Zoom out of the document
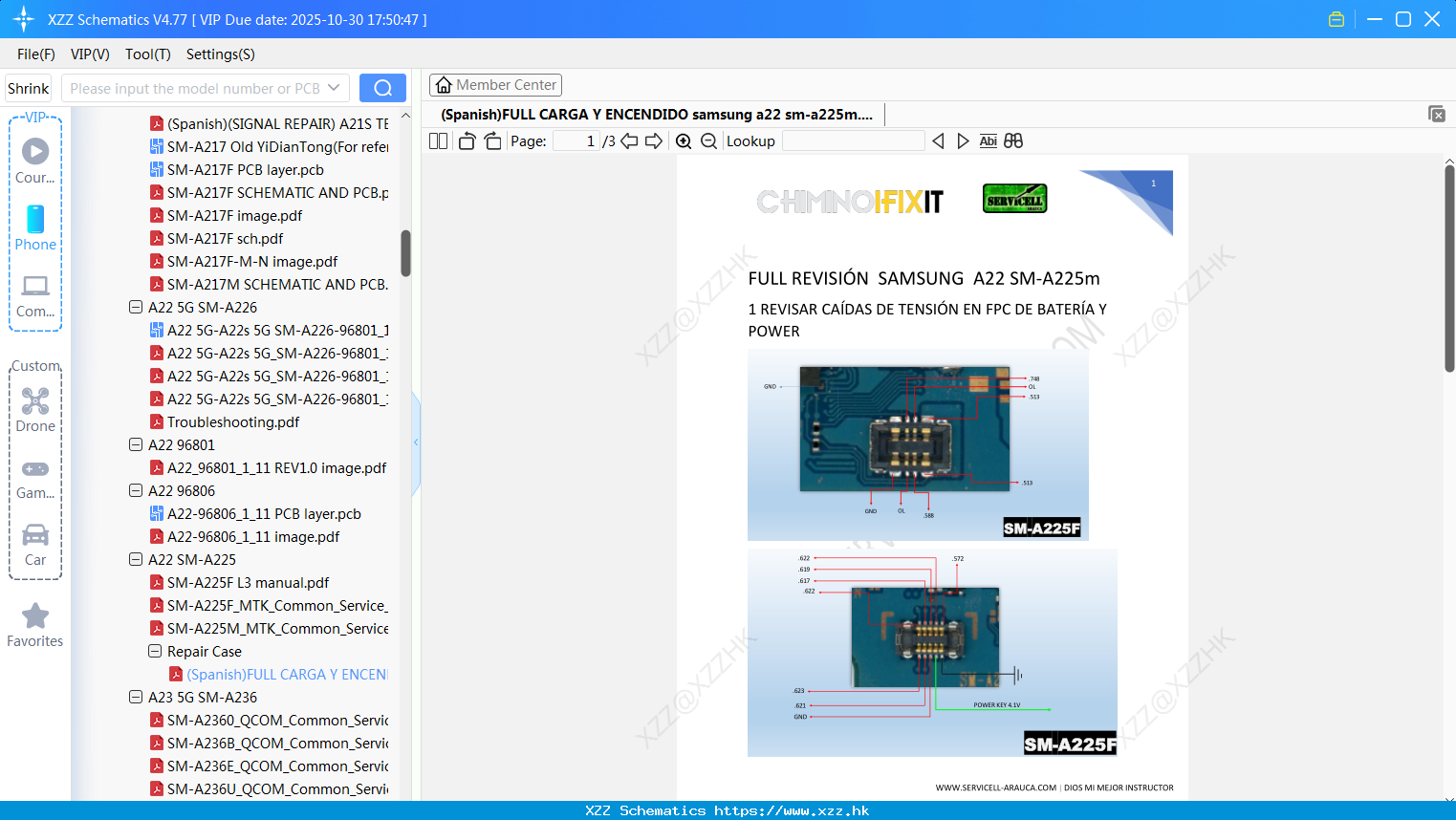 pos(708,140)
